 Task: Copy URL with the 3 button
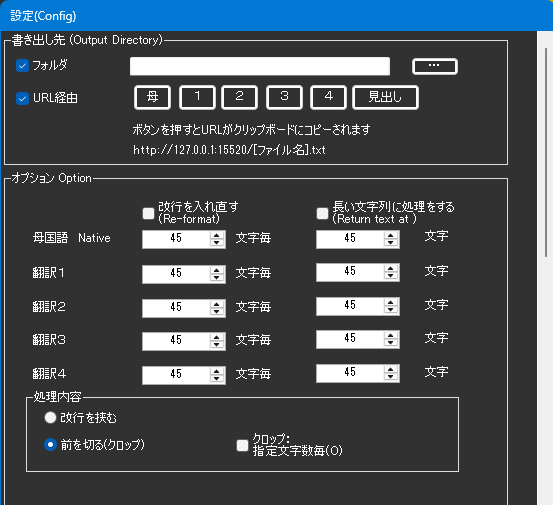284,97
